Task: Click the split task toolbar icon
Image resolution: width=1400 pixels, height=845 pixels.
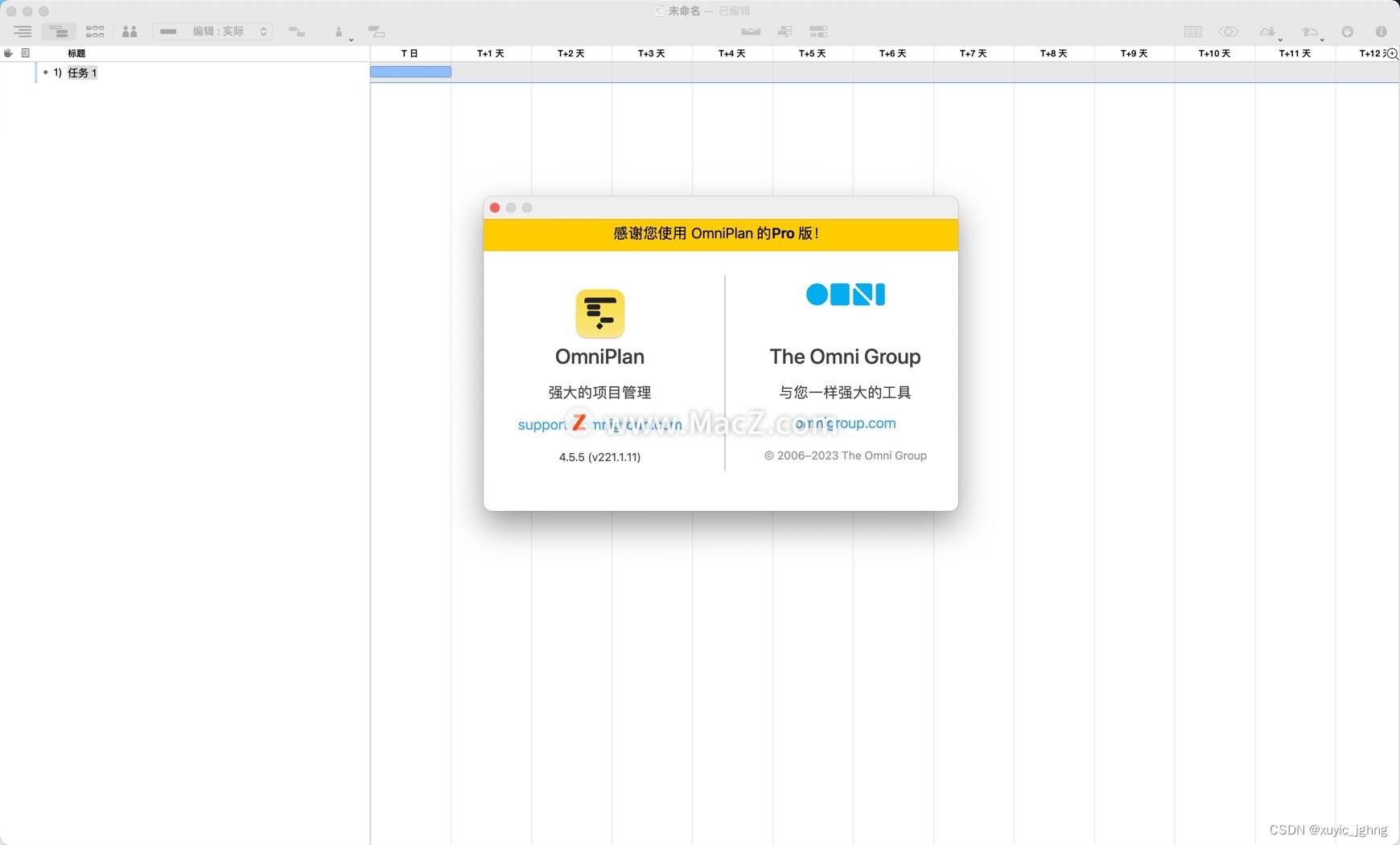Action: [x=377, y=31]
